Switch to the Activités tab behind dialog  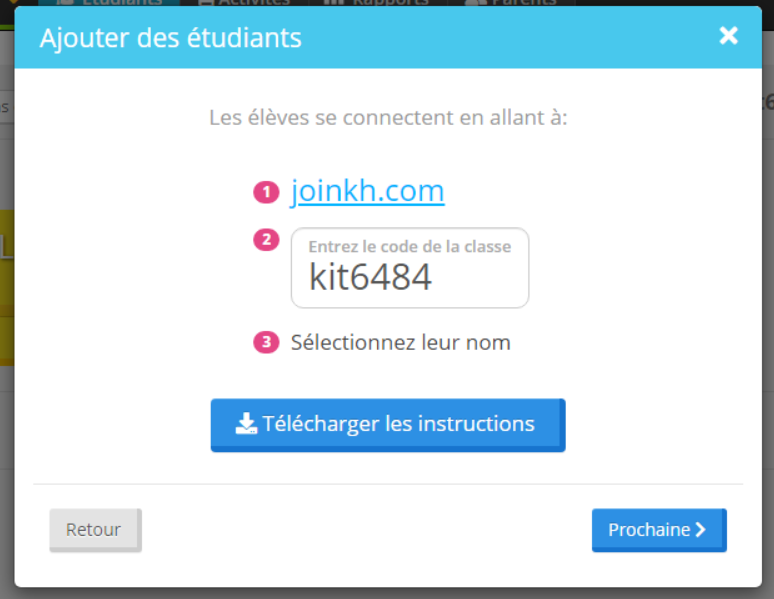(x=244, y=2)
